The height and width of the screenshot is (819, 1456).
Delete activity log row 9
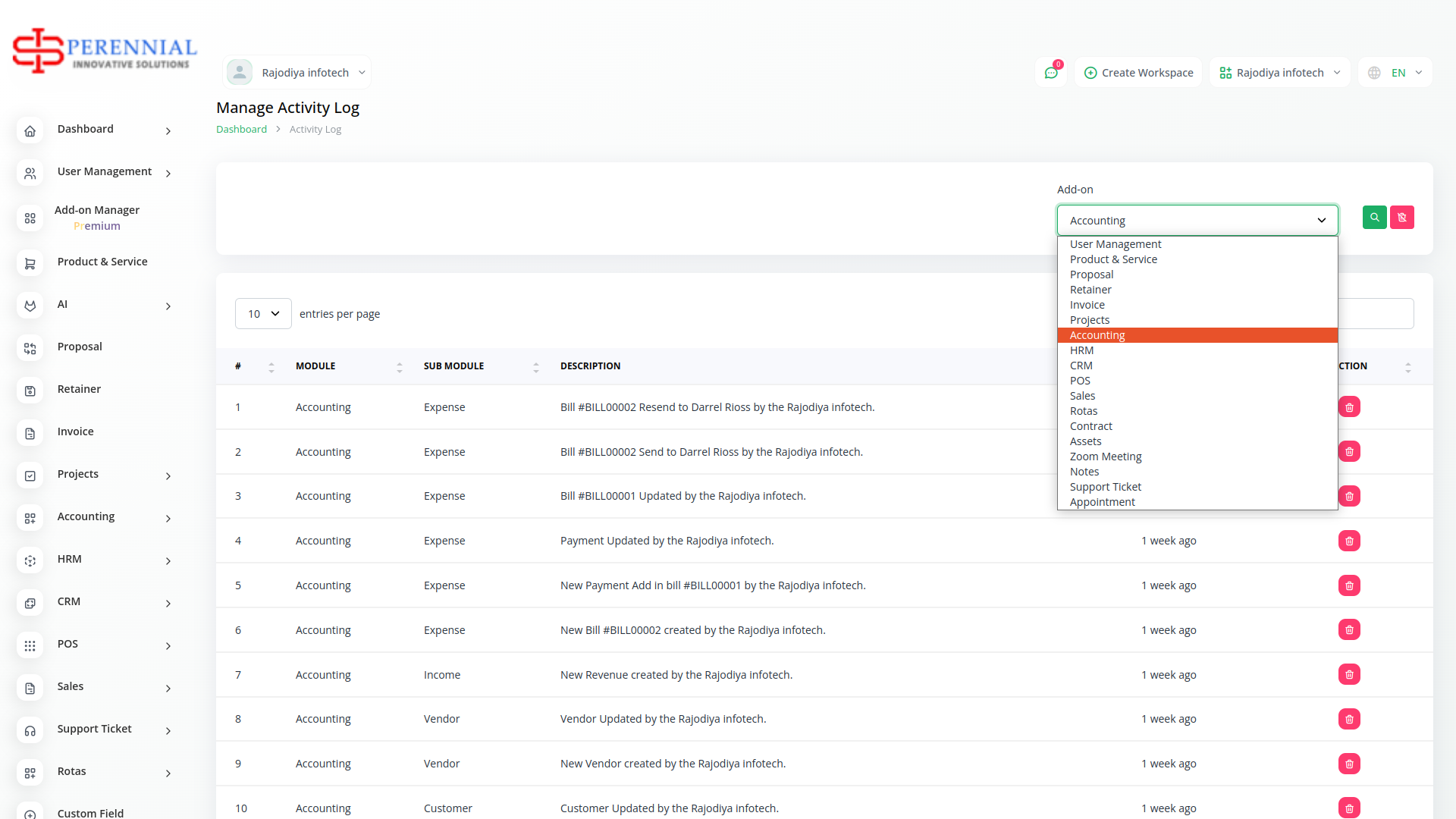click(1349, 764)
